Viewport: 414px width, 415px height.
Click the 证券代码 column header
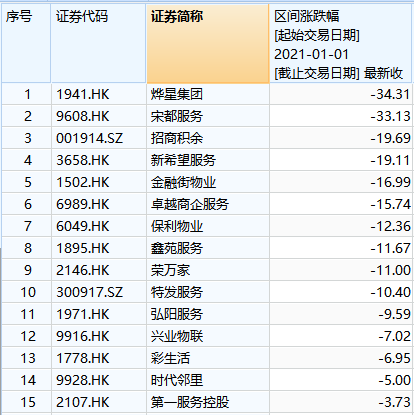pyautogui.click(x=98, y=43)
